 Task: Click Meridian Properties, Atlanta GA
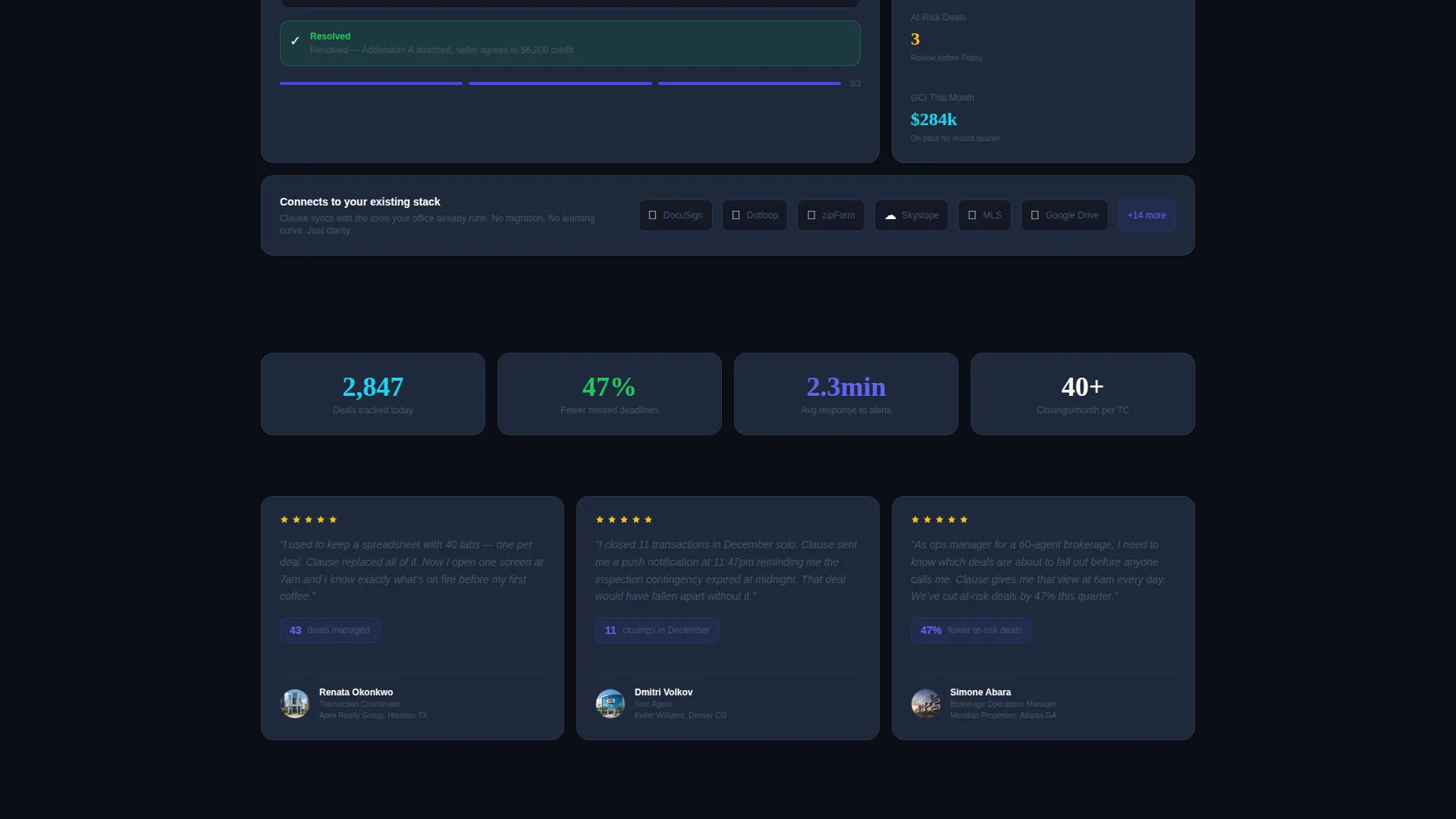pos(1003,716)
